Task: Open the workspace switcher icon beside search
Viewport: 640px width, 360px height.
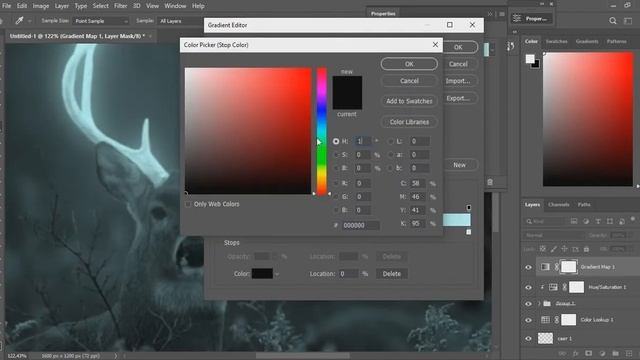Action: click(628, 21)
